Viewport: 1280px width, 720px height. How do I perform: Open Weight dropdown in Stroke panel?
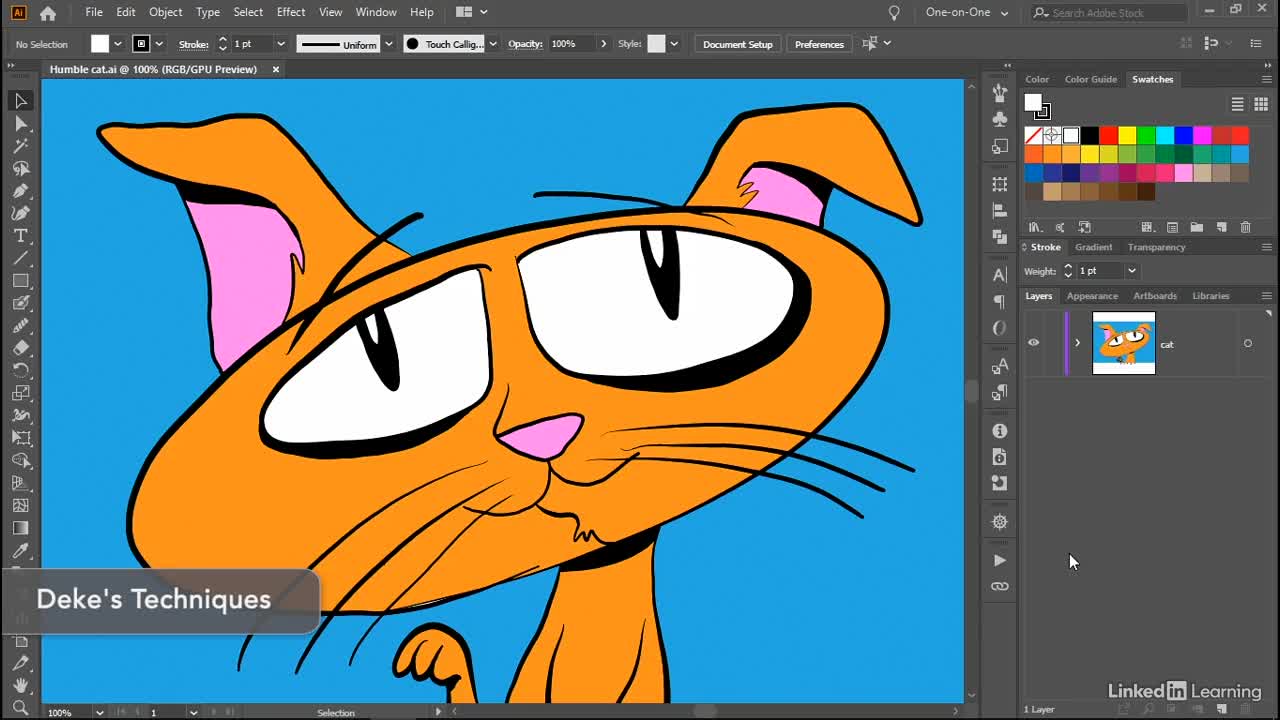tap(1132, 271)
